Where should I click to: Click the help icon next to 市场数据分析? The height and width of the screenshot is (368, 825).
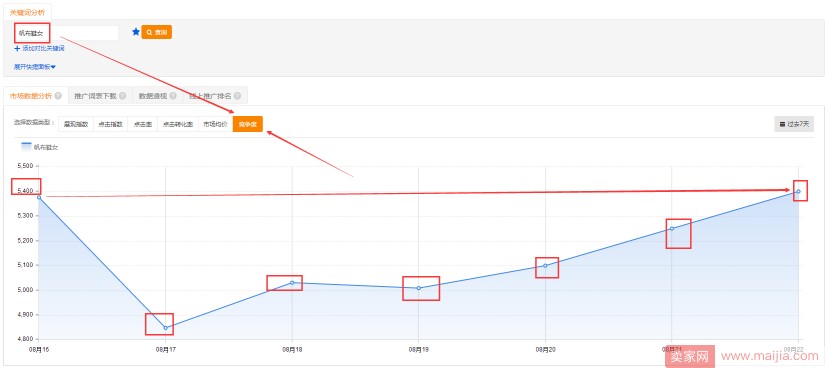point(58,96)
